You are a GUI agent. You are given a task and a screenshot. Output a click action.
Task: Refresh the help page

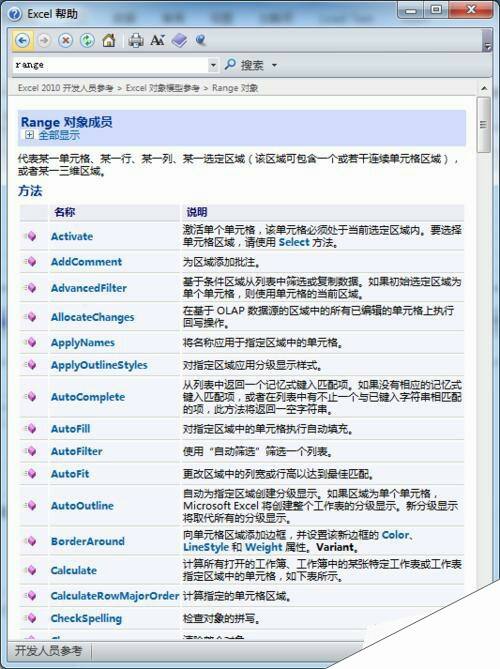coord(87,41)
